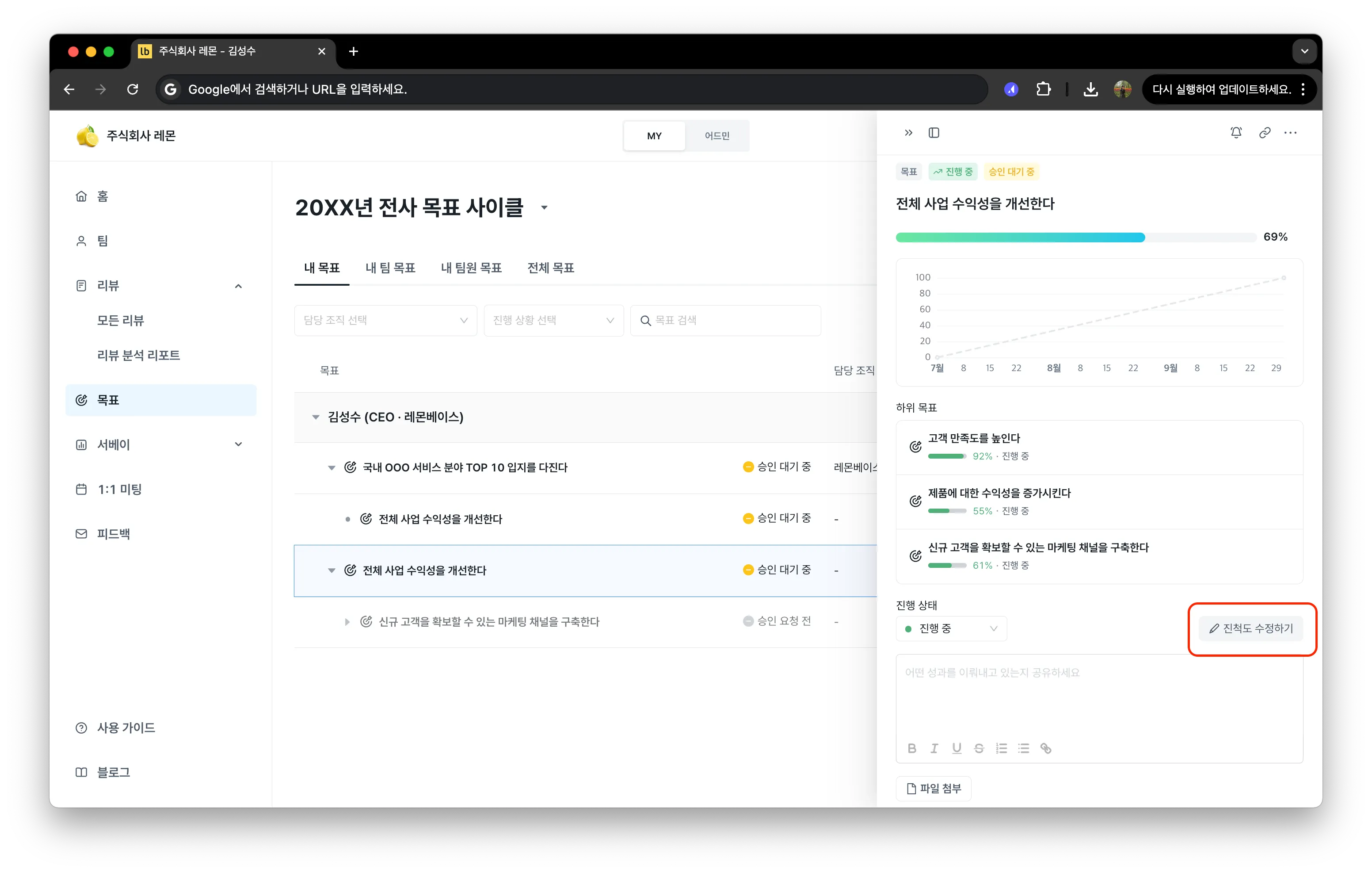Reload the browser page
Viewport: 1372px width, 873px height.
(x=132, y=89)
